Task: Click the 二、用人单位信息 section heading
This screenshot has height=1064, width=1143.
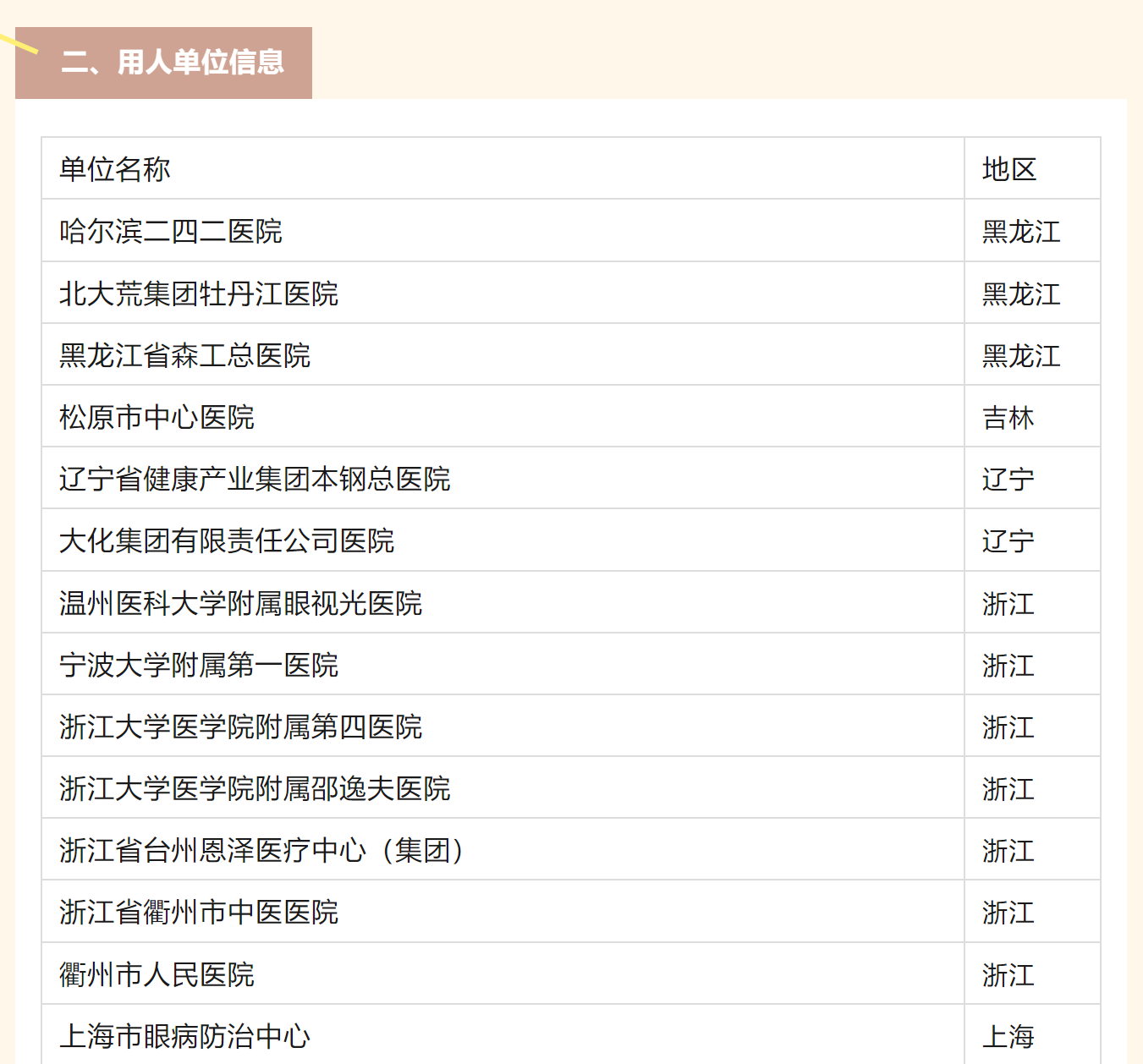Action: tap(173, 63)
